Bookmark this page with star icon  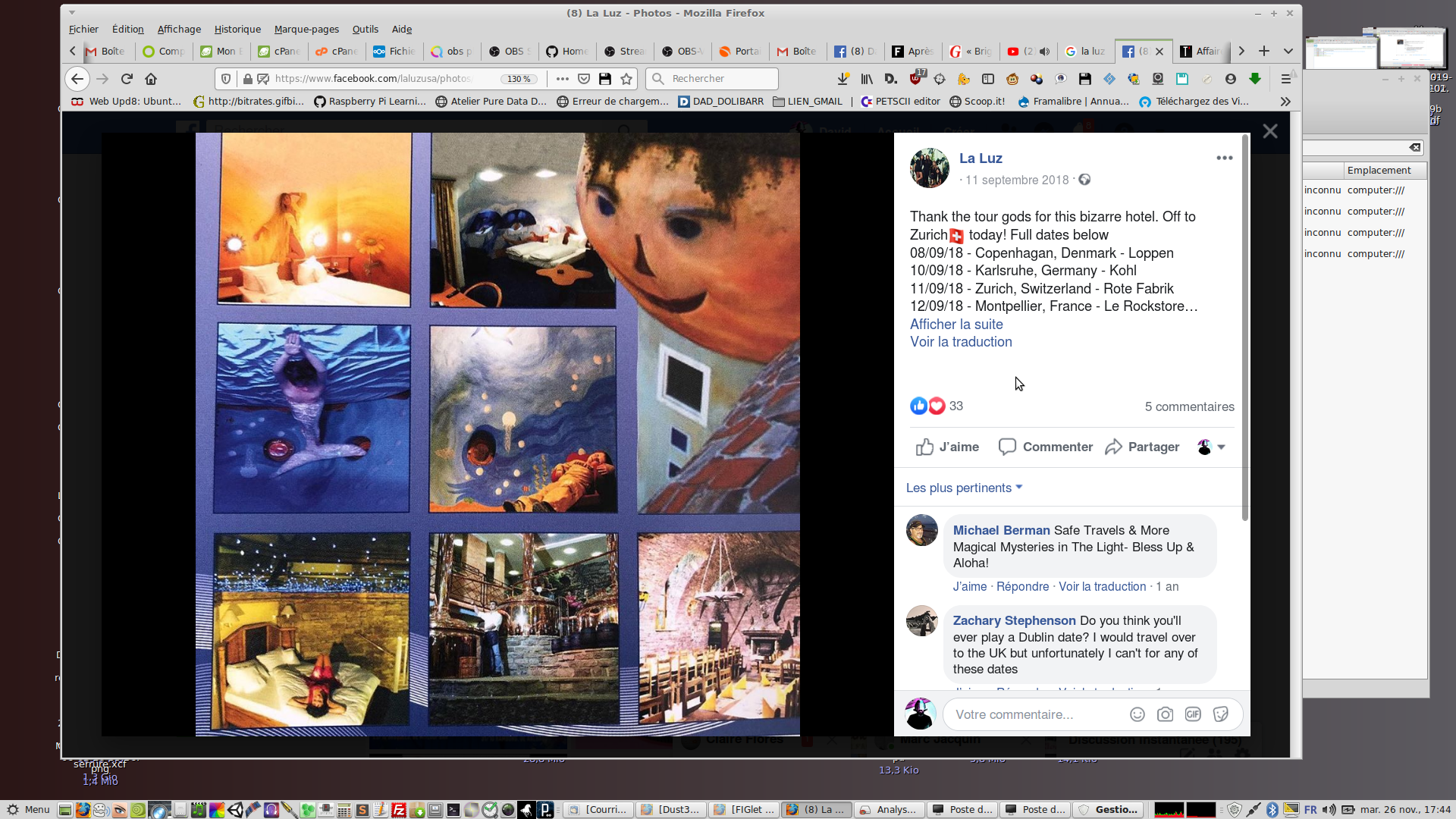pyautogui.click(x=626, y=79)
